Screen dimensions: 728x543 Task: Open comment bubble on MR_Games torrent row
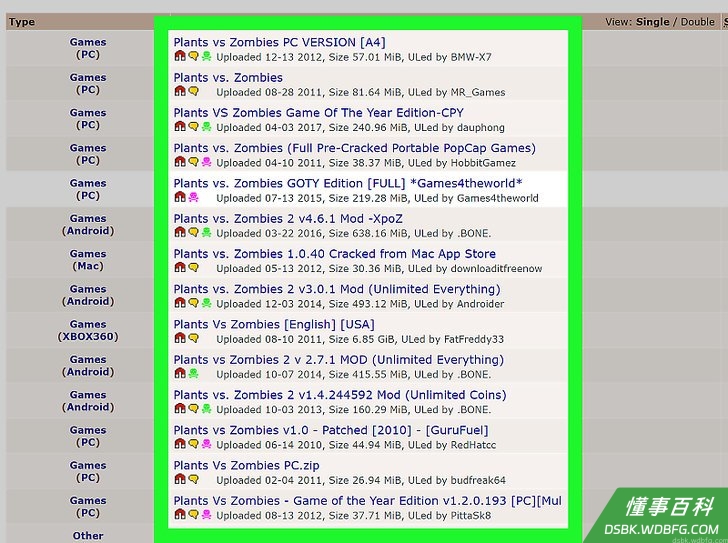click(194, 91)
